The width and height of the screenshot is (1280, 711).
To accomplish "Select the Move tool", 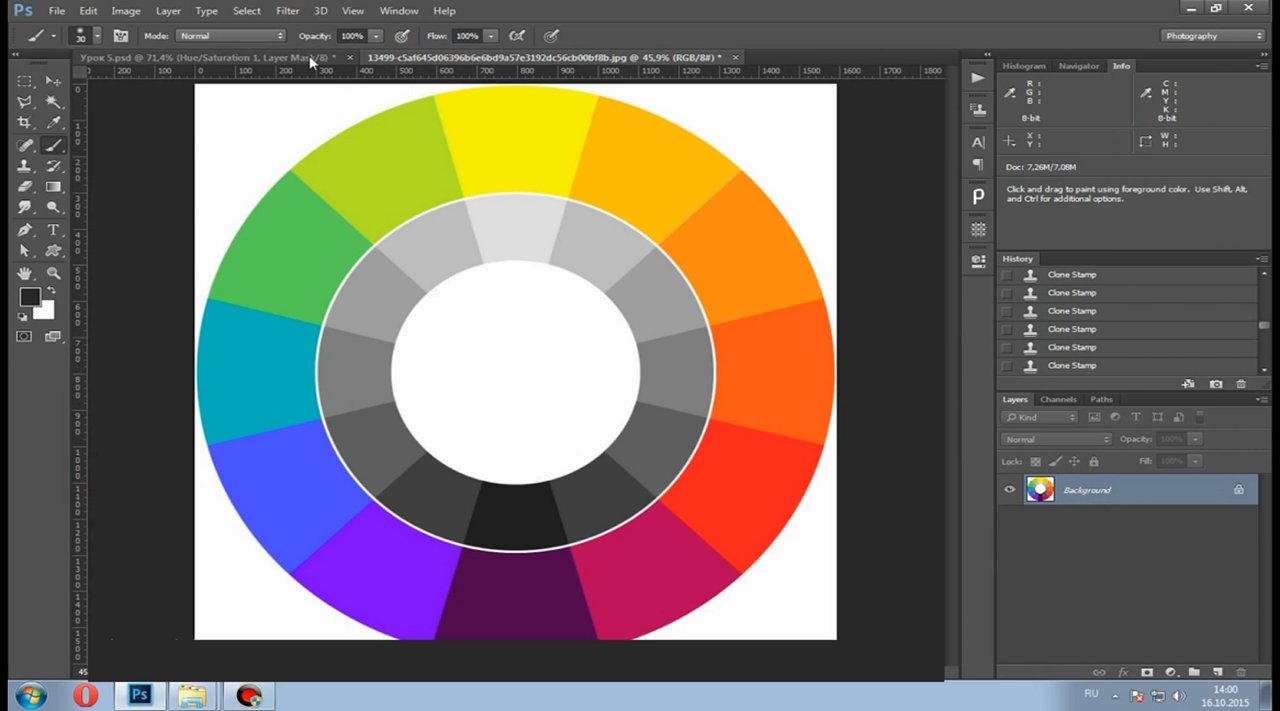I will coord(53,81).
